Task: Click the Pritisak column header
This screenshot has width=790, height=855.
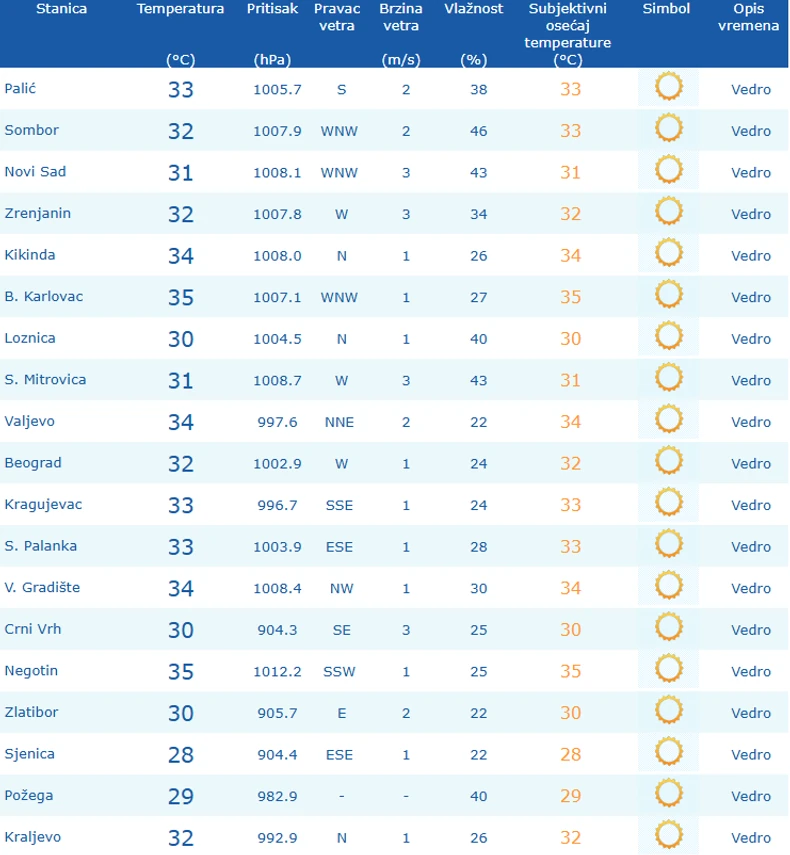Action: click(x=272, y=9)
